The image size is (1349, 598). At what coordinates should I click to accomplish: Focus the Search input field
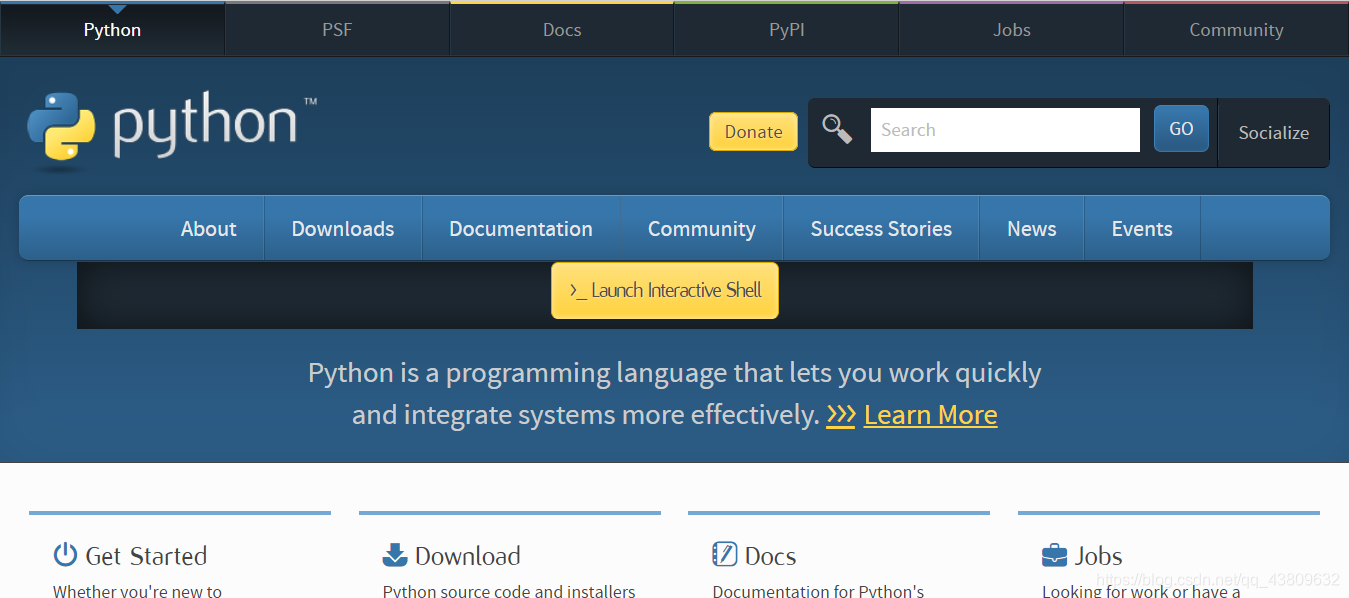click(x=1005, y=130)
